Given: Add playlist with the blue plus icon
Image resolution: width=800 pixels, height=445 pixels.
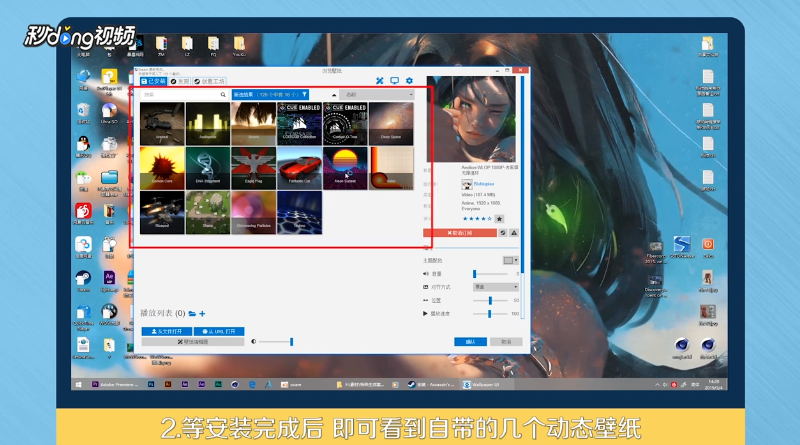Looking at the screenshot, I should pyautogui.click(x=202, y=313).
